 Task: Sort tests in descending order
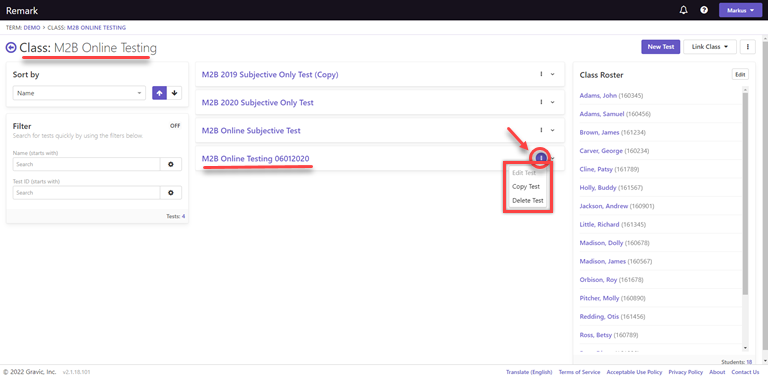[x=174, y=93]
